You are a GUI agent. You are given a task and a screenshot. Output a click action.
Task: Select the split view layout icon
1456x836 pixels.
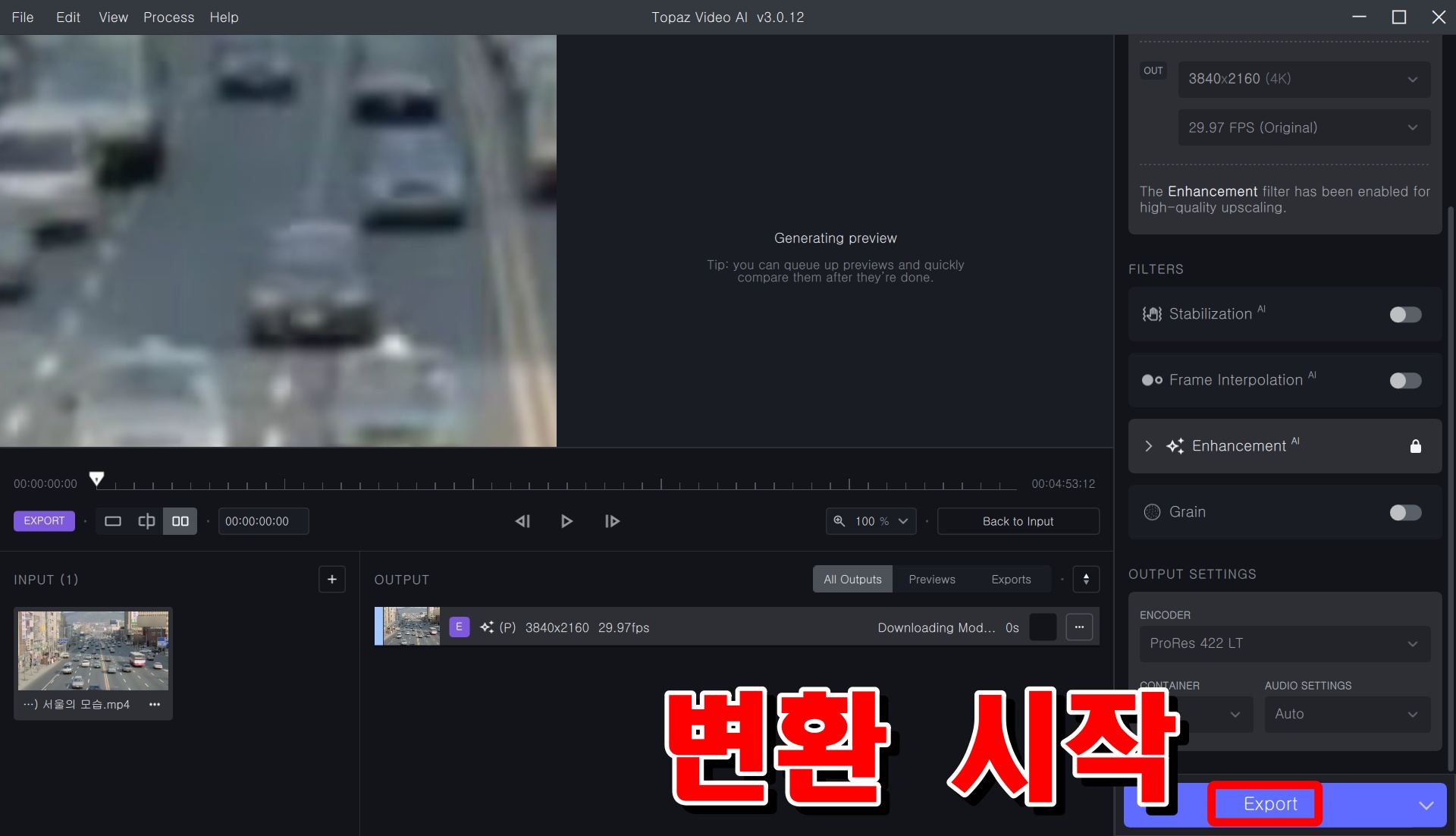[x=146, y=521]
